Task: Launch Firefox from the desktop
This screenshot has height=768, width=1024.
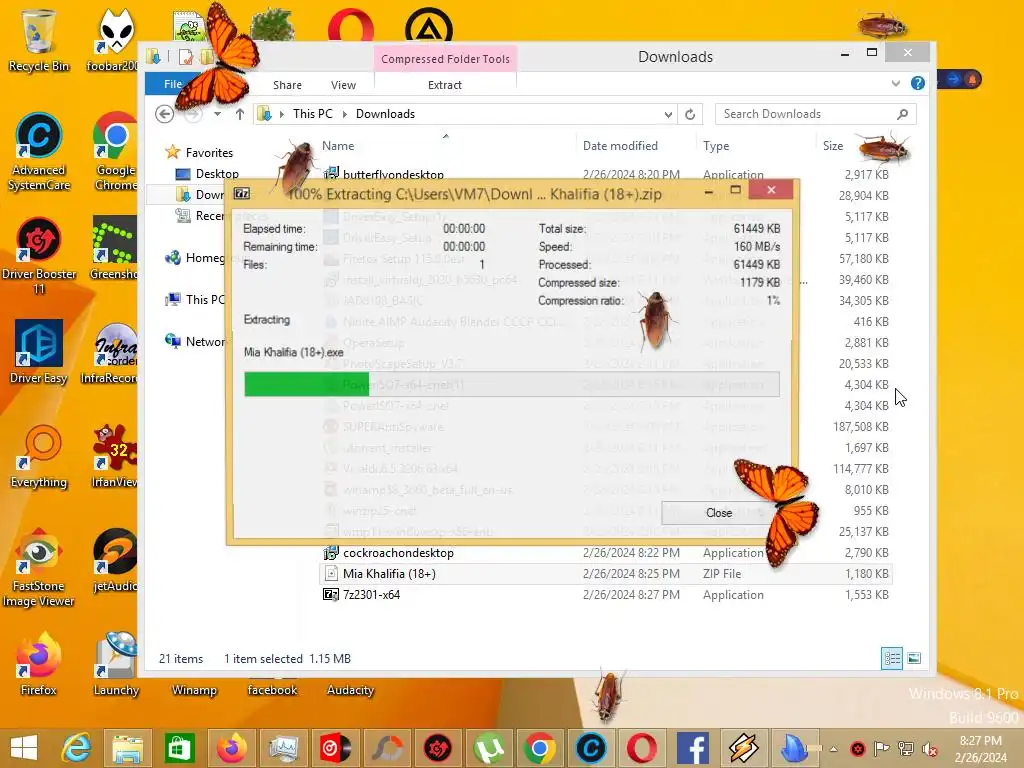Action: [x=39, y=664]
